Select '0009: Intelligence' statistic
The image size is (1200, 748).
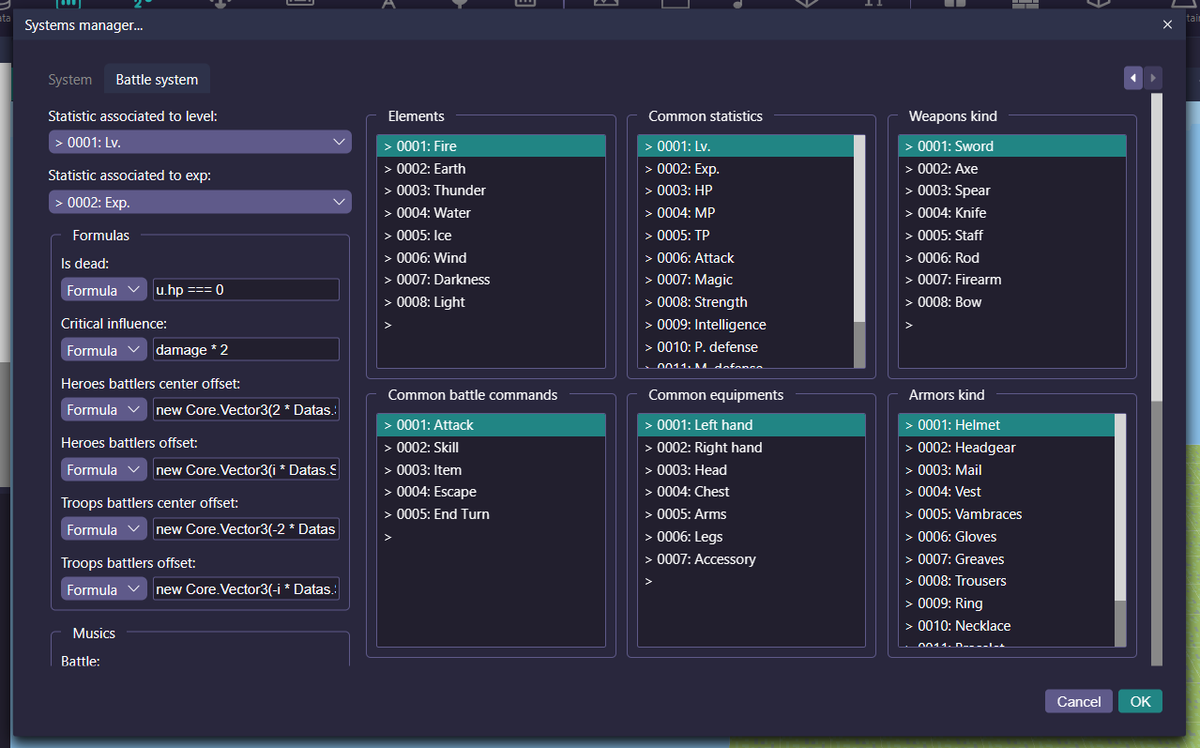tap(745, 324)
